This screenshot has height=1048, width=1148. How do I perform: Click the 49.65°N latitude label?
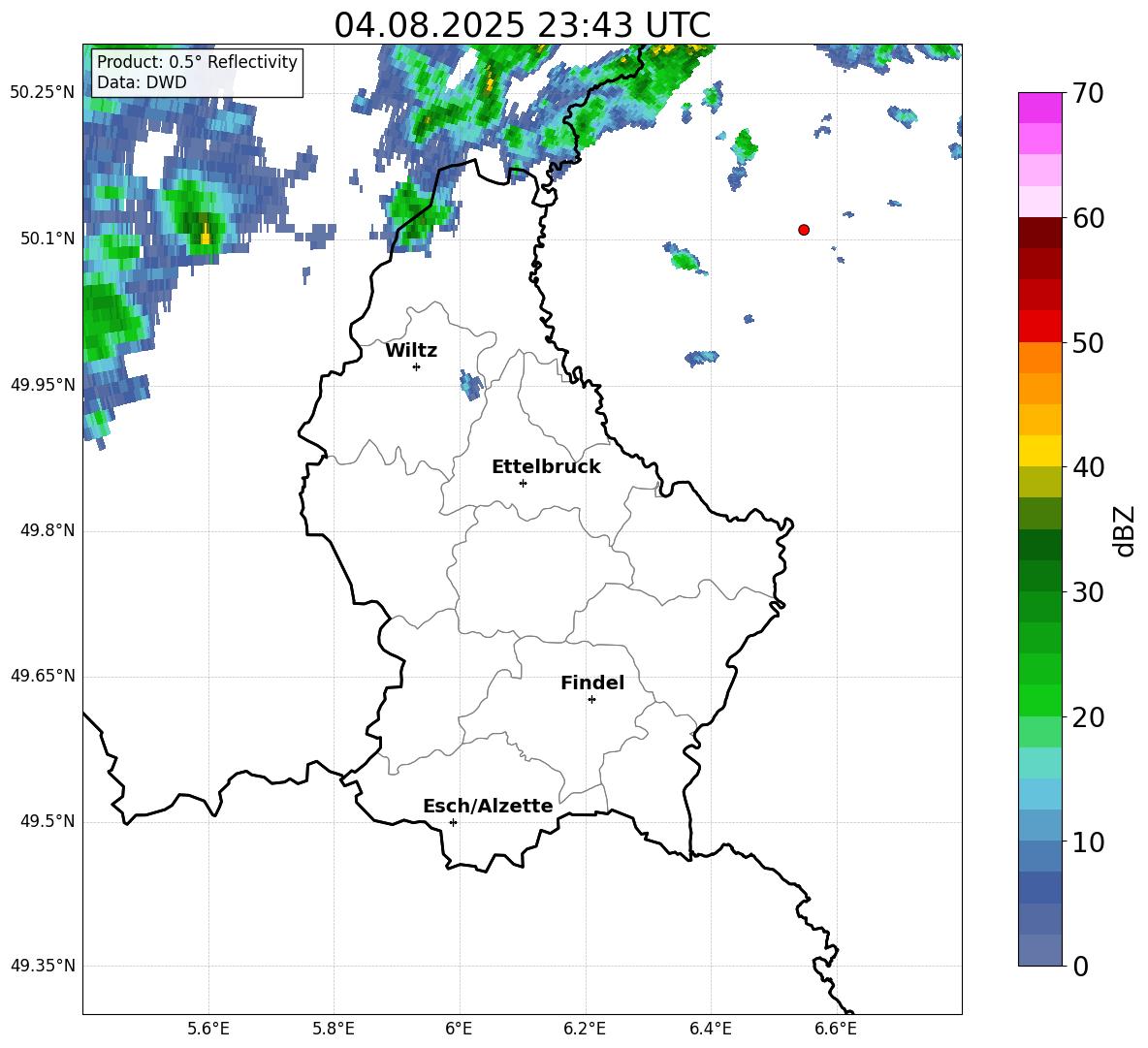click(x=43, y=676)
